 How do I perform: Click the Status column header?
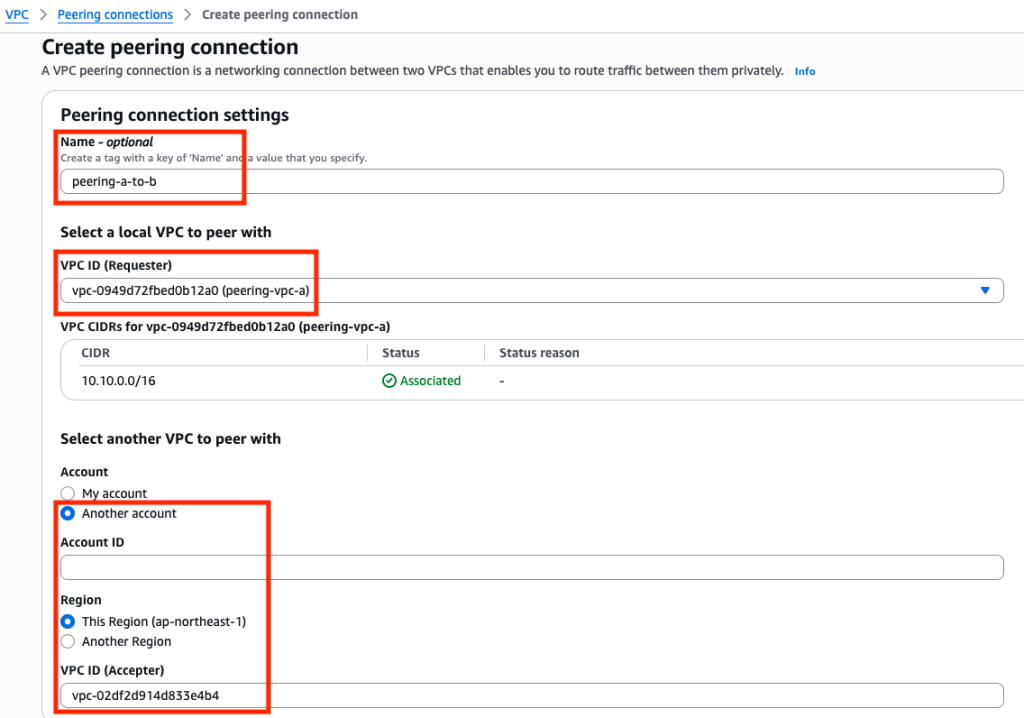click(400, 353)
